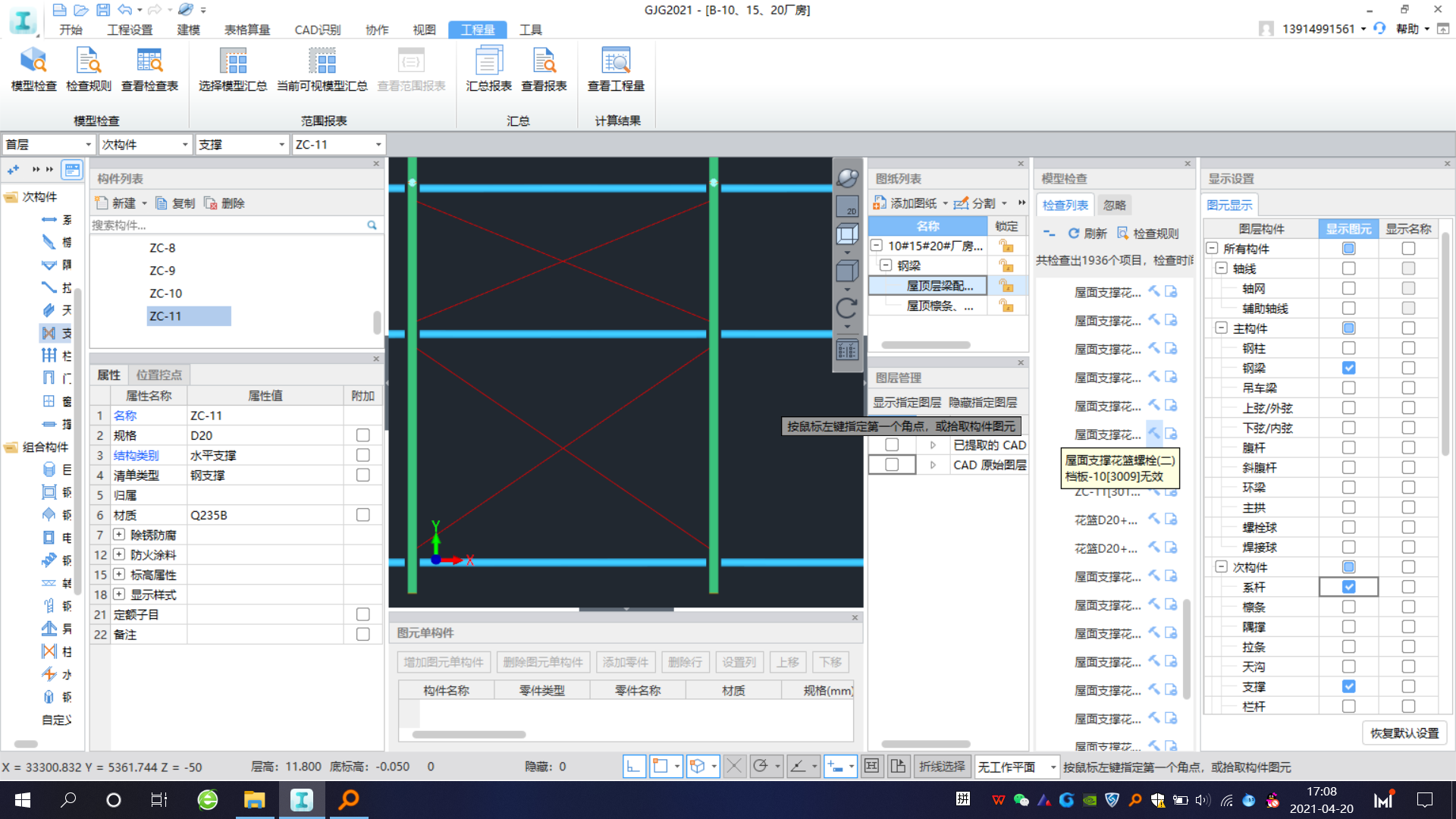Toggle 支撑 显示图元 checkbox
The image size is (1456, 819).
tap(1348, 686)
